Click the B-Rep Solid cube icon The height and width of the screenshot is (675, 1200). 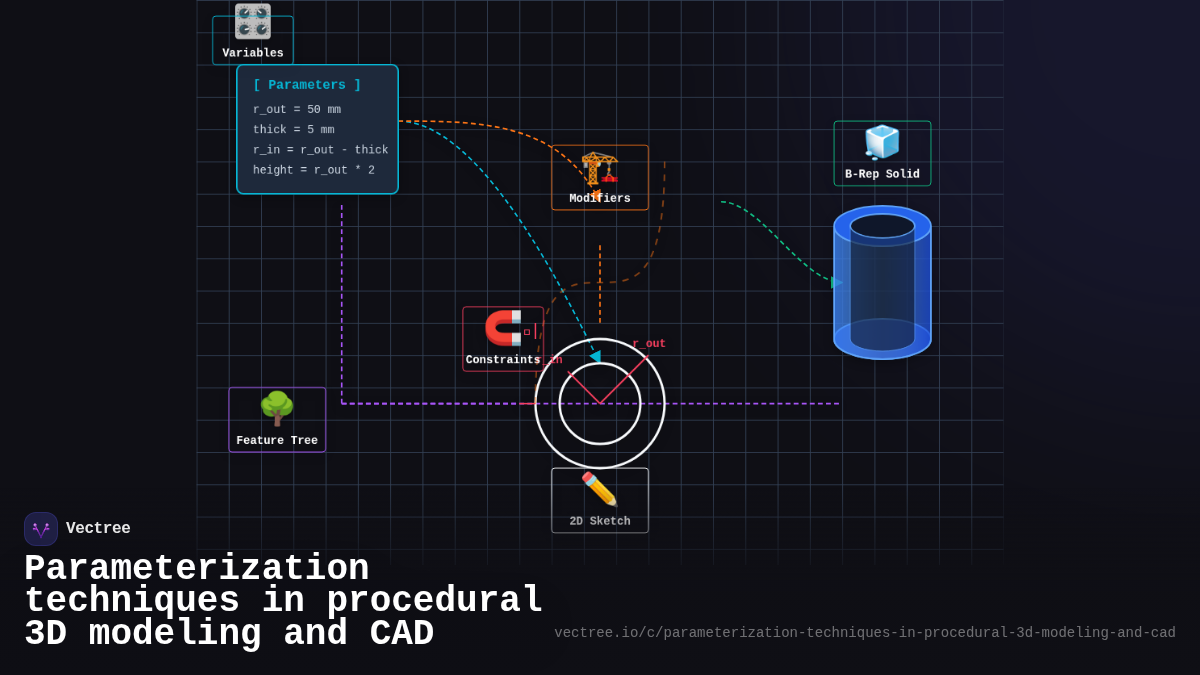pos(881,143)
